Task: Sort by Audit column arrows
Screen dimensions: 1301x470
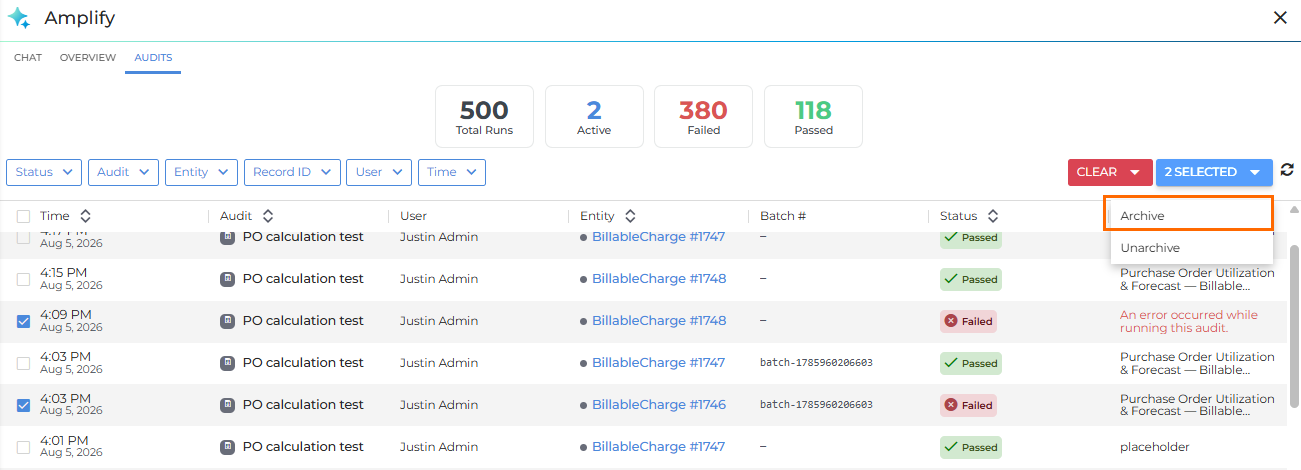Action: point(268,216)
